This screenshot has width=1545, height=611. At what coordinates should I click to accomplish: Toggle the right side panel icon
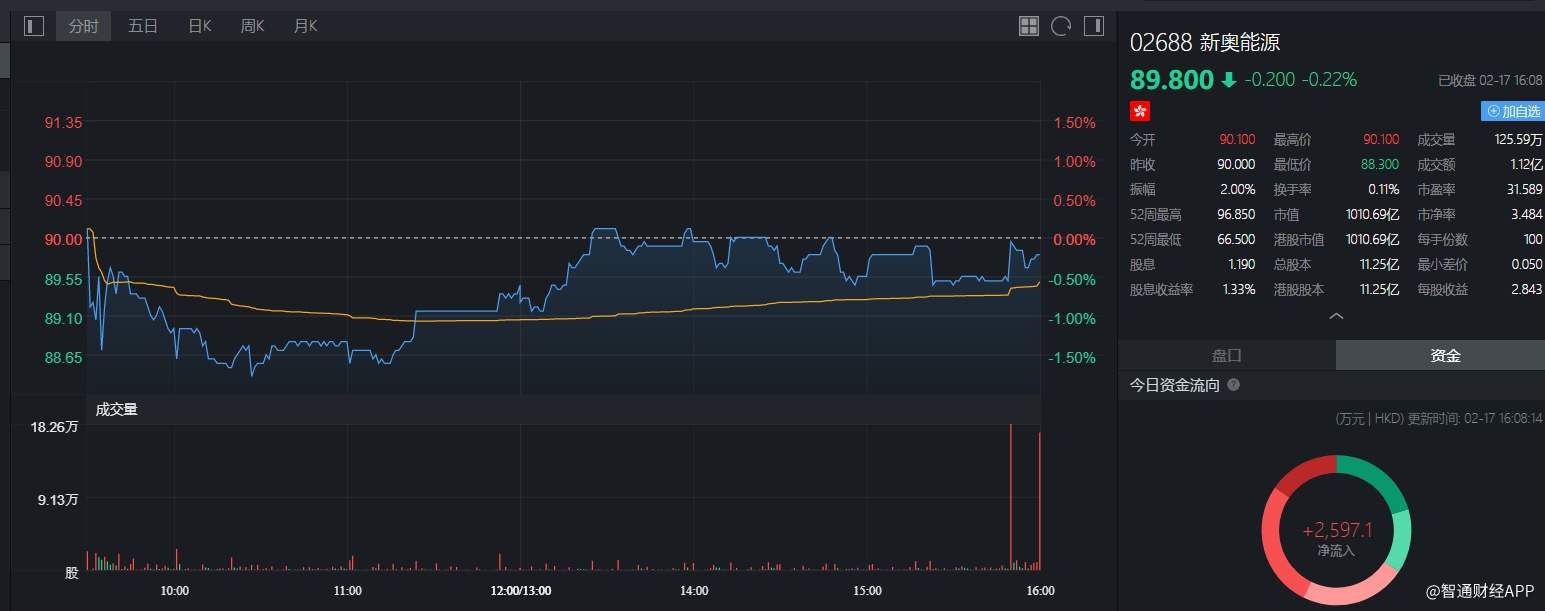tap(1093, 26)
